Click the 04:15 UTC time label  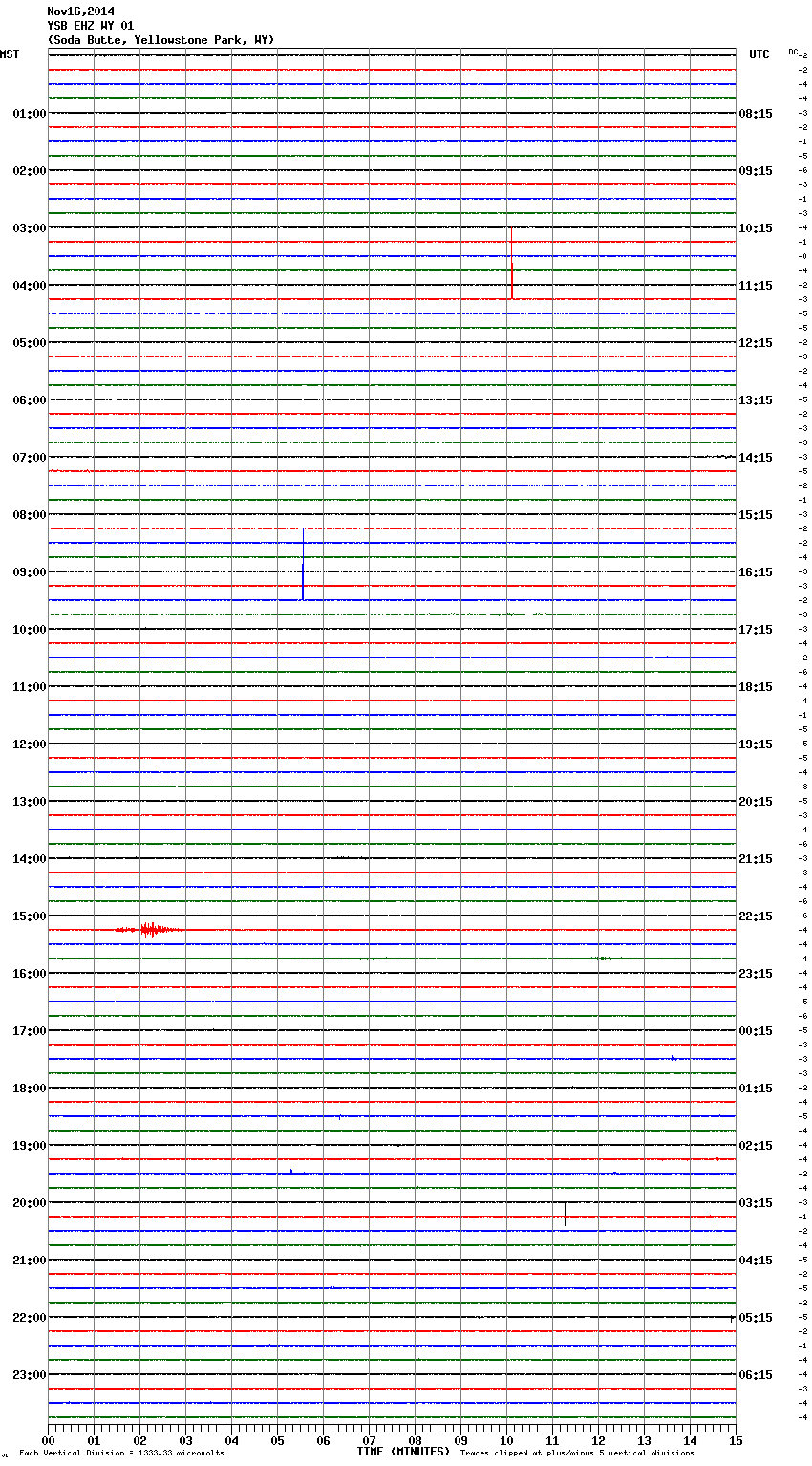(x=756, y=1261)
